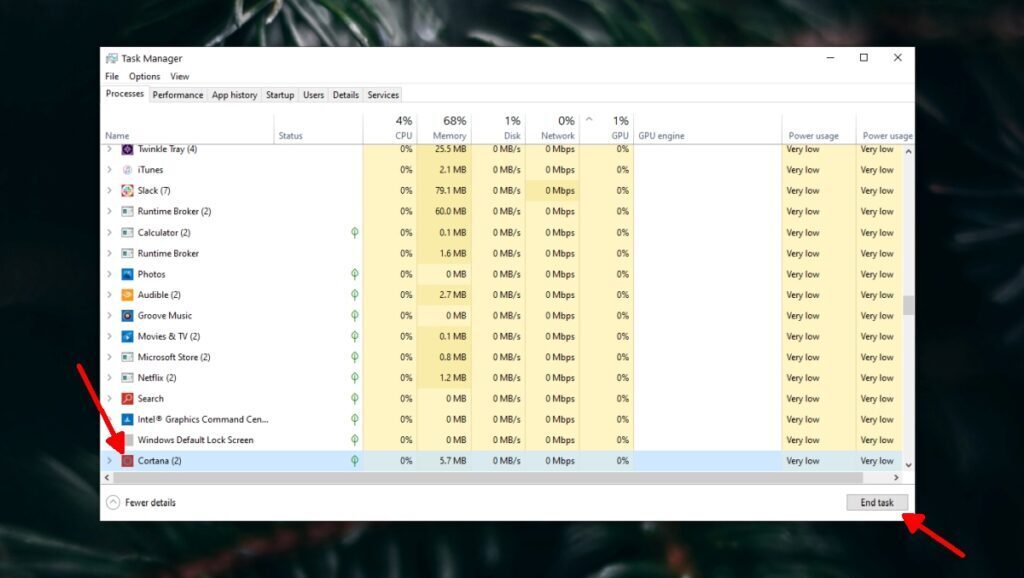Viewport: 1024px width, 578px height.
Task: Select the Cortana icon in the highlighted row
Action: (x=128, y=460)
